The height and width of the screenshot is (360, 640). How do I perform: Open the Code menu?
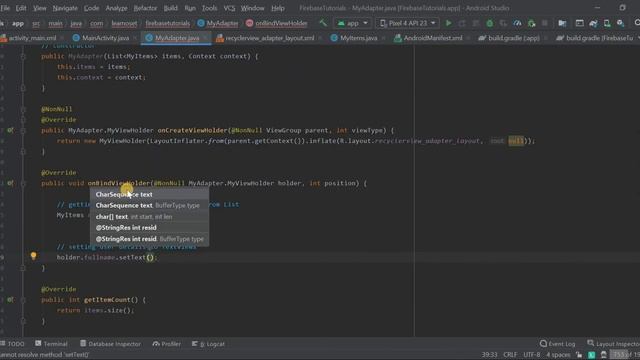[91, 8]
